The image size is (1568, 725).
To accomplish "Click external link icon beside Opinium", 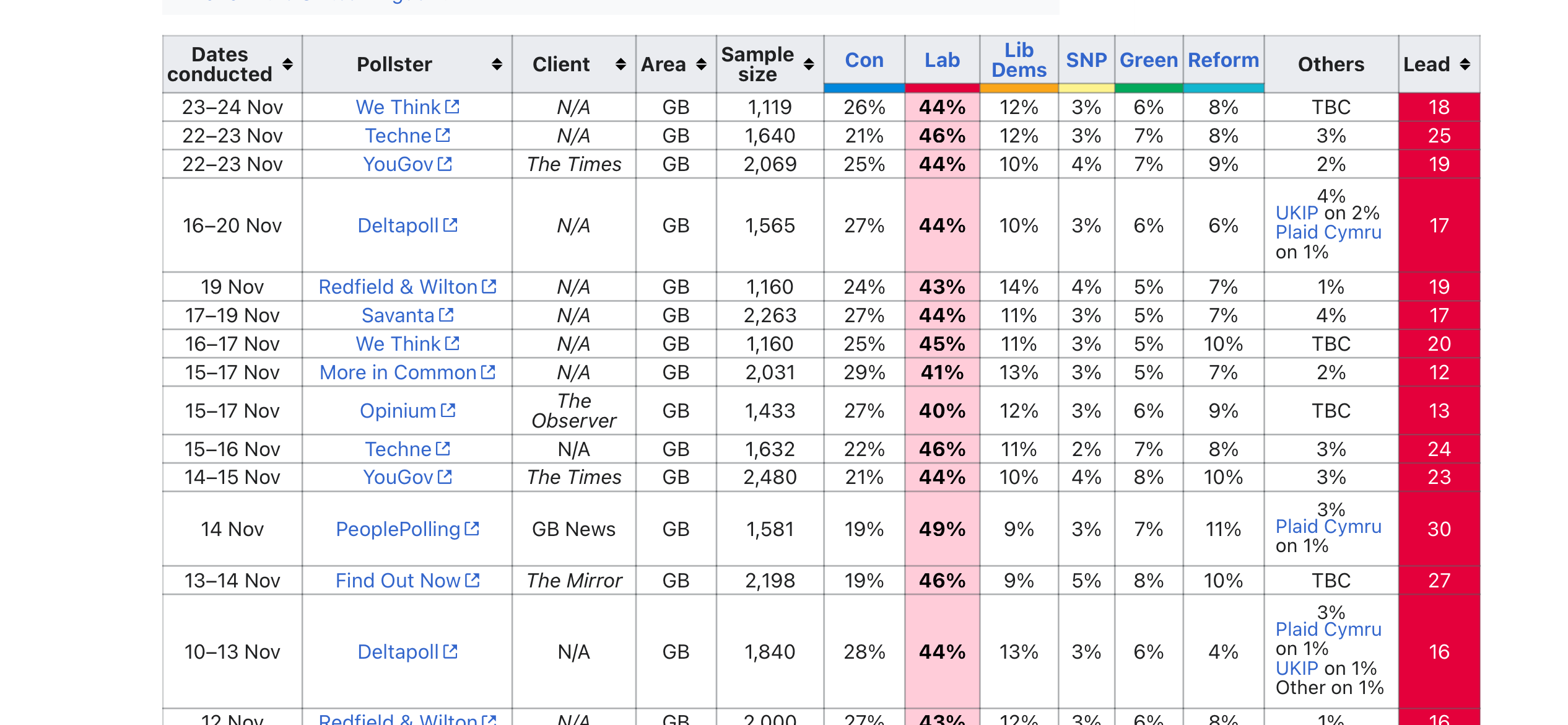I will (448, 410).
